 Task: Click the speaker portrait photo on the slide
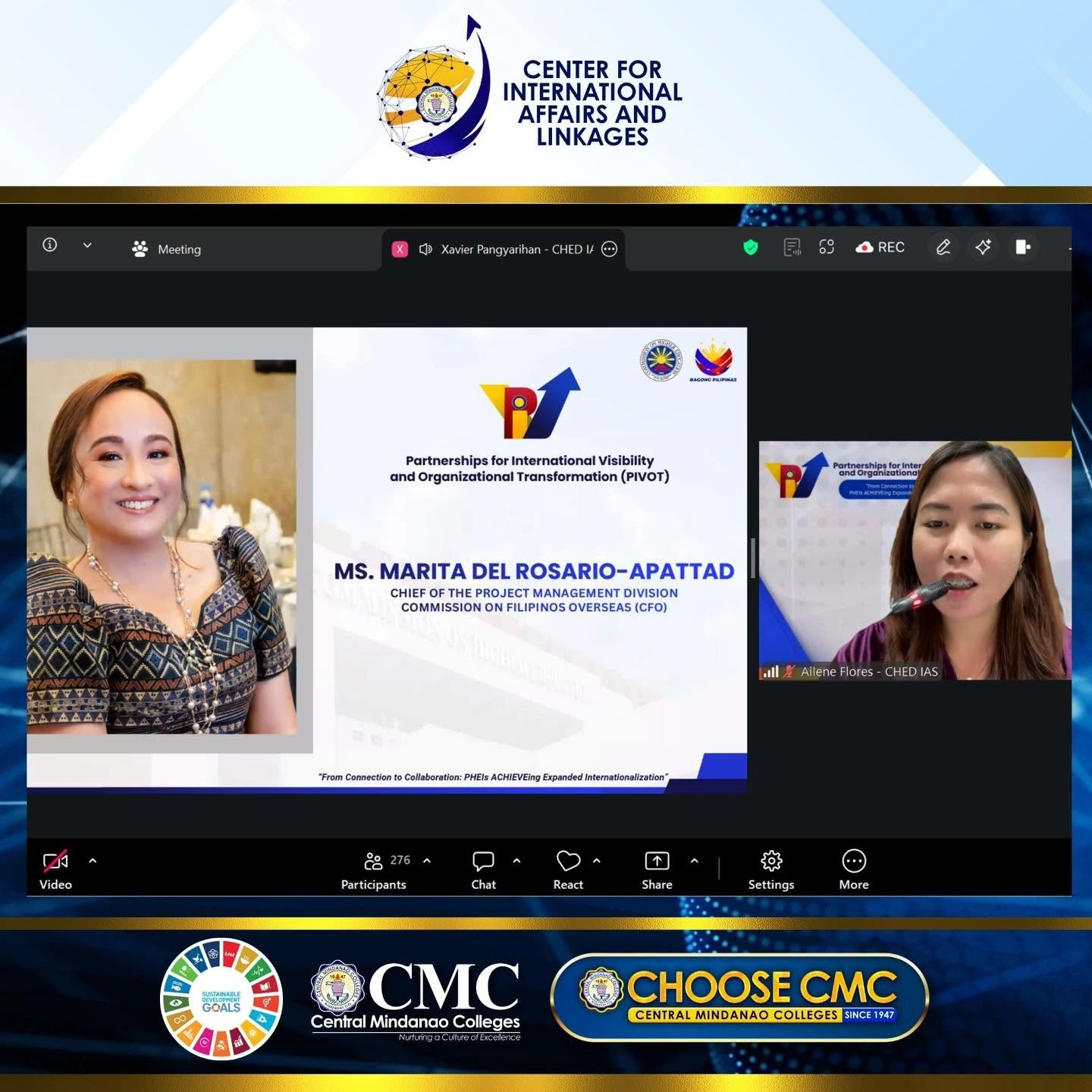click(162, 547)
